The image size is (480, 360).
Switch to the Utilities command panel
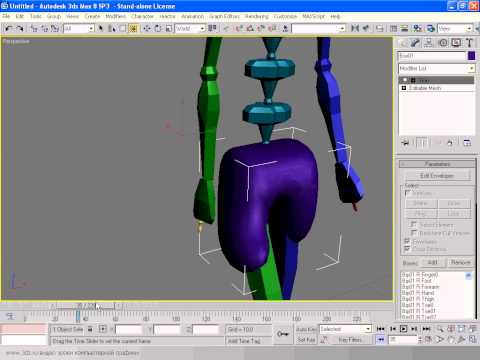click(x=469, y=43)
